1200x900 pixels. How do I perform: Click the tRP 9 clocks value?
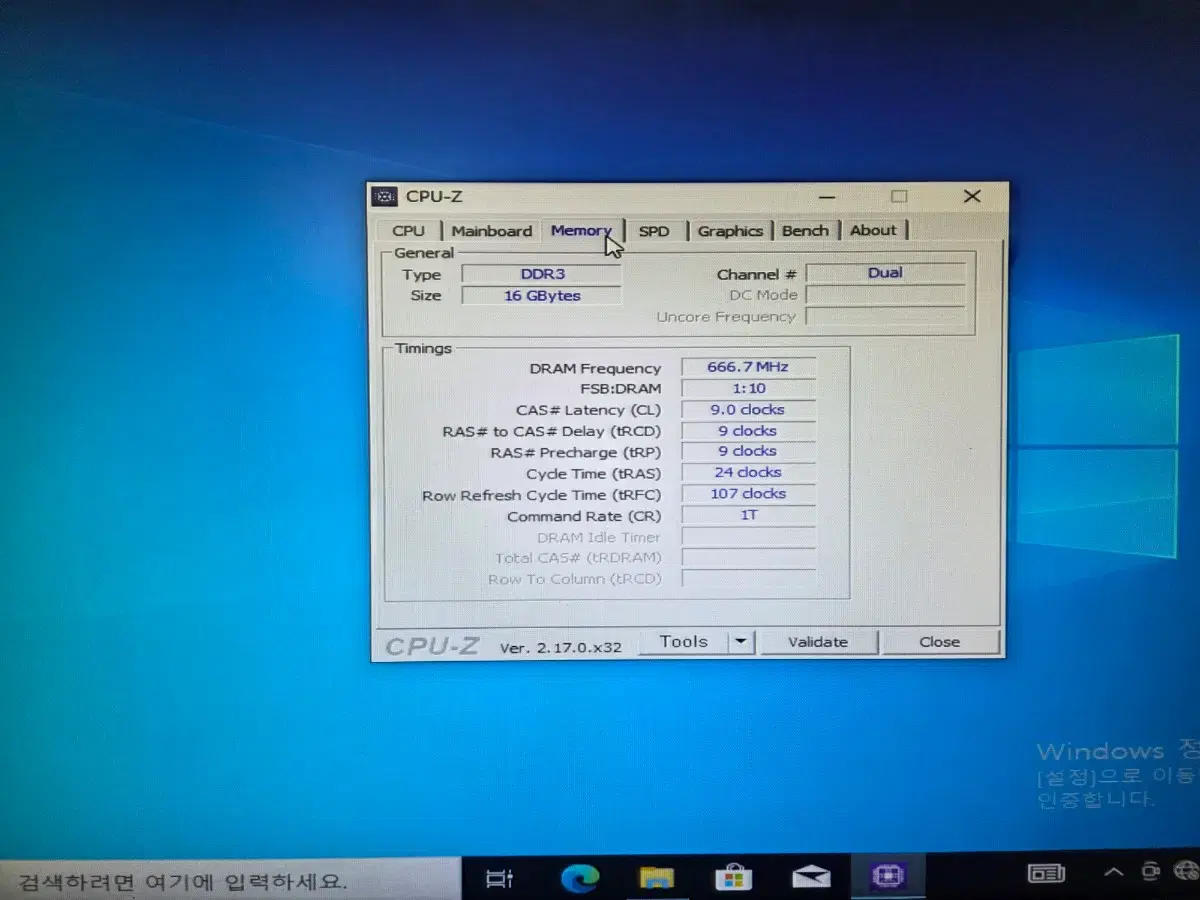[x=748, y=452]
